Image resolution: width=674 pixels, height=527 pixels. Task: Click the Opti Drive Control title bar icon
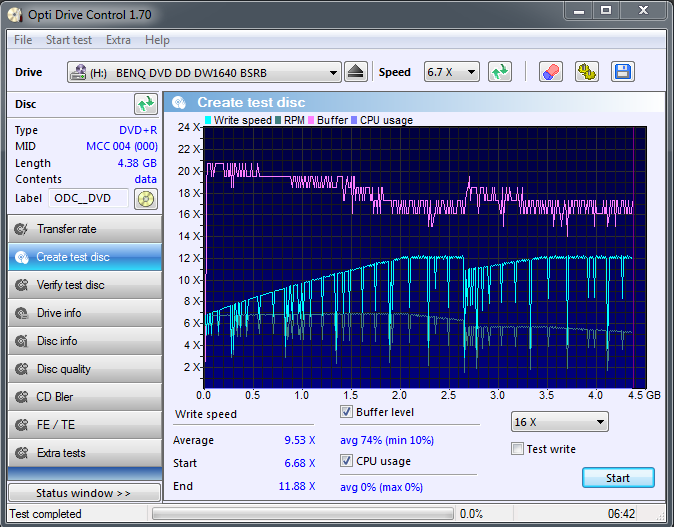(15, 15)
